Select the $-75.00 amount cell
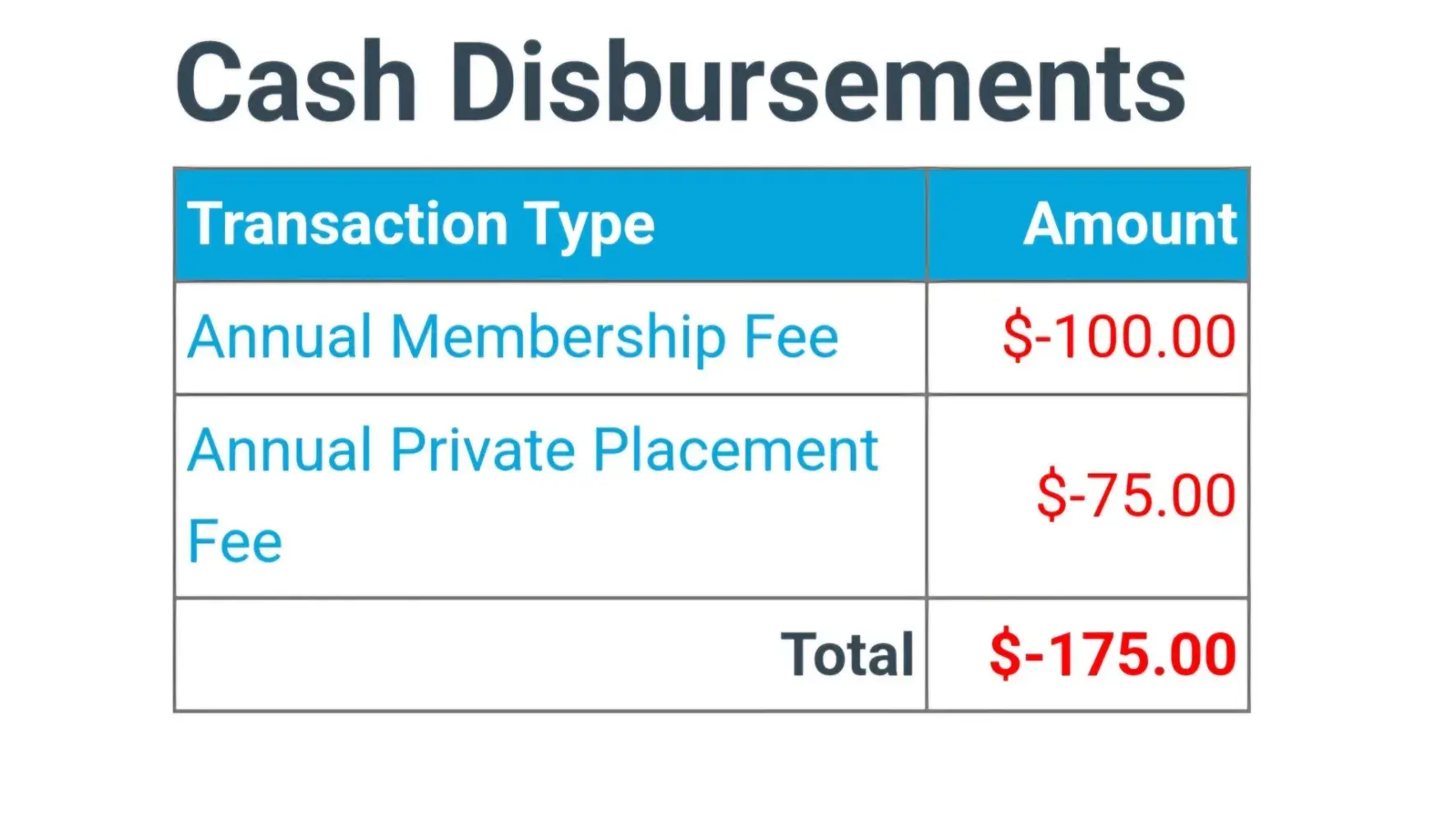1456x821 pixels. pyautogui.click(x=1136, y=496)
